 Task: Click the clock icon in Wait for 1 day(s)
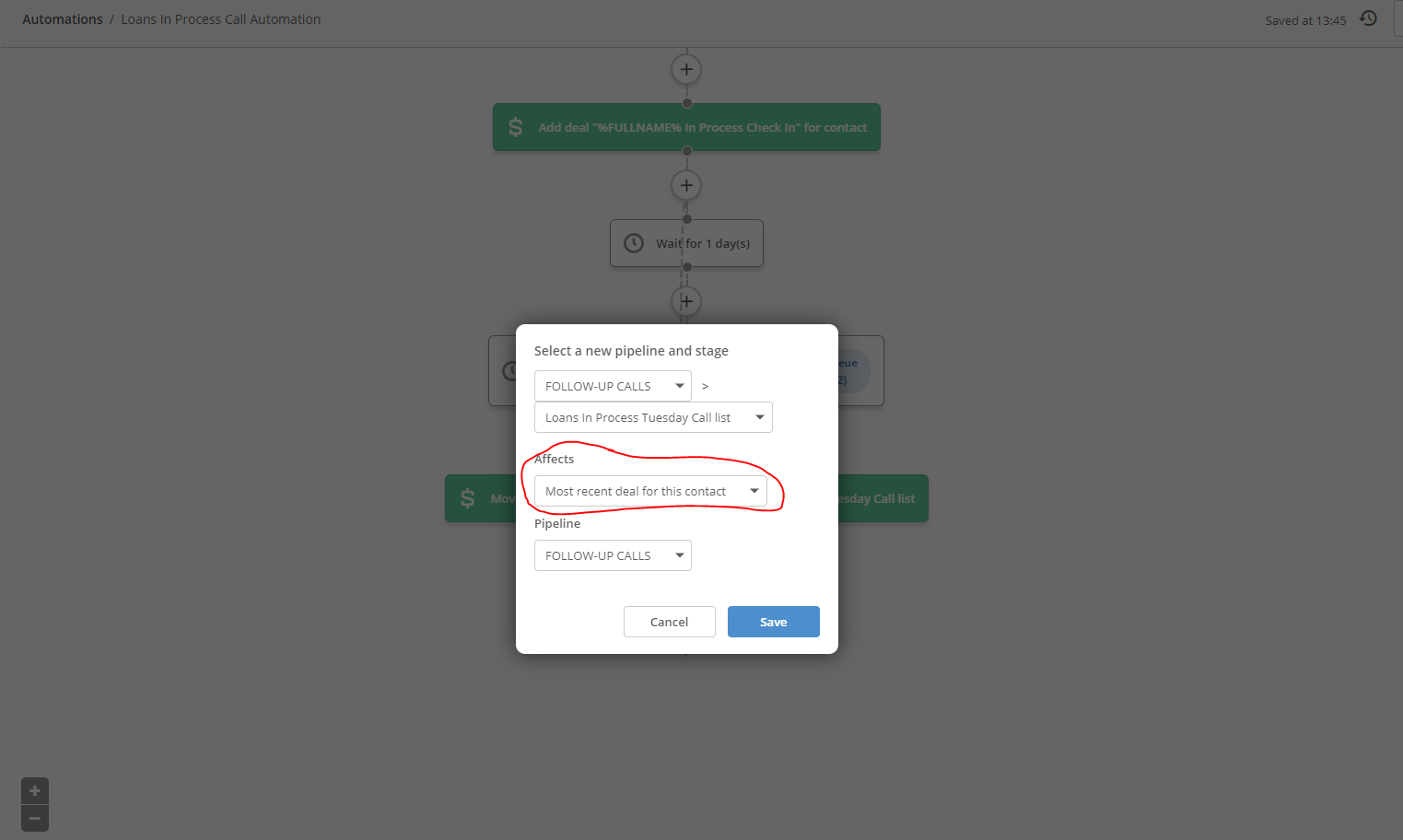[634, 243]
